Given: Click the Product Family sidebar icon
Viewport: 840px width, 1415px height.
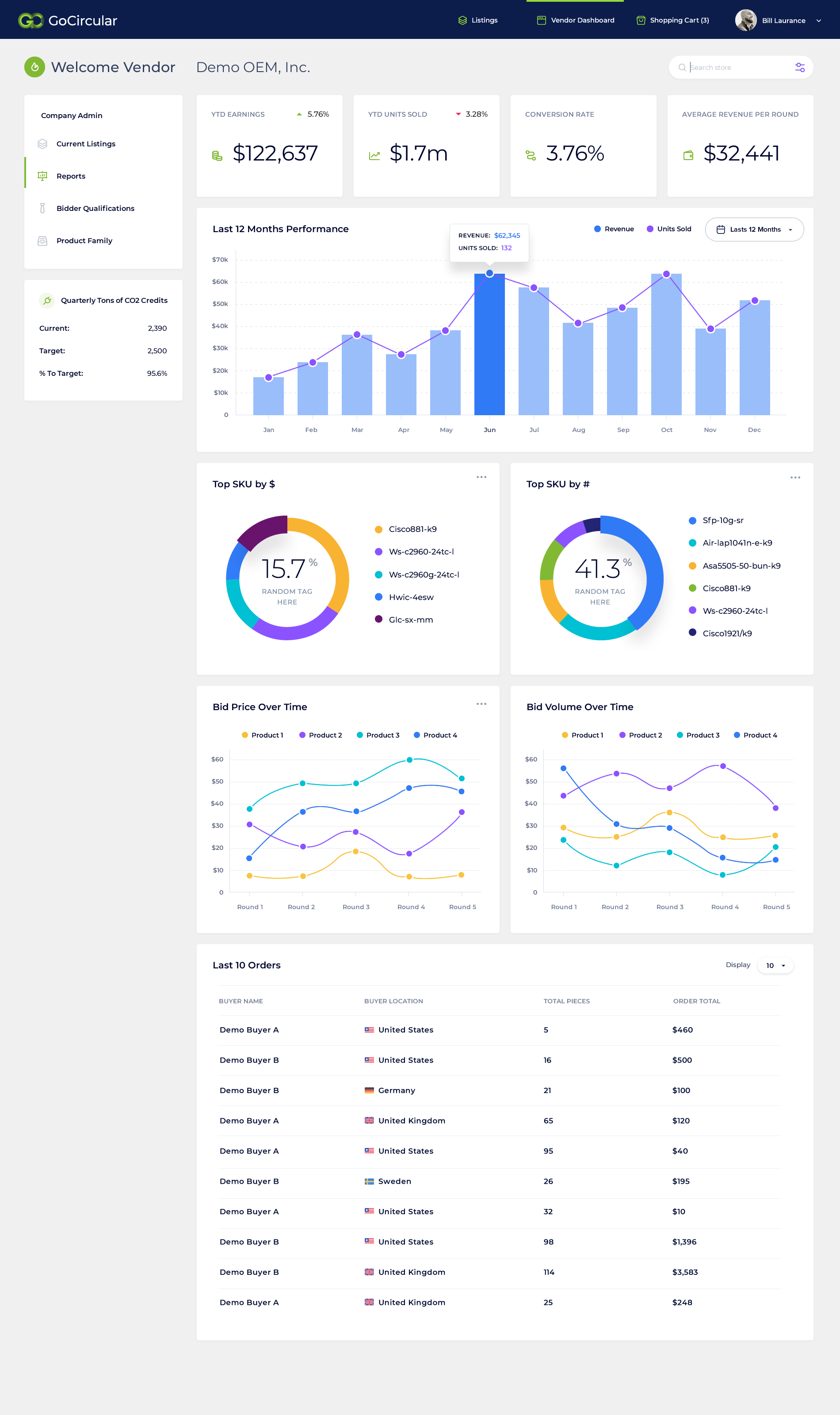Looking at the screenshot, I should 42,241.
